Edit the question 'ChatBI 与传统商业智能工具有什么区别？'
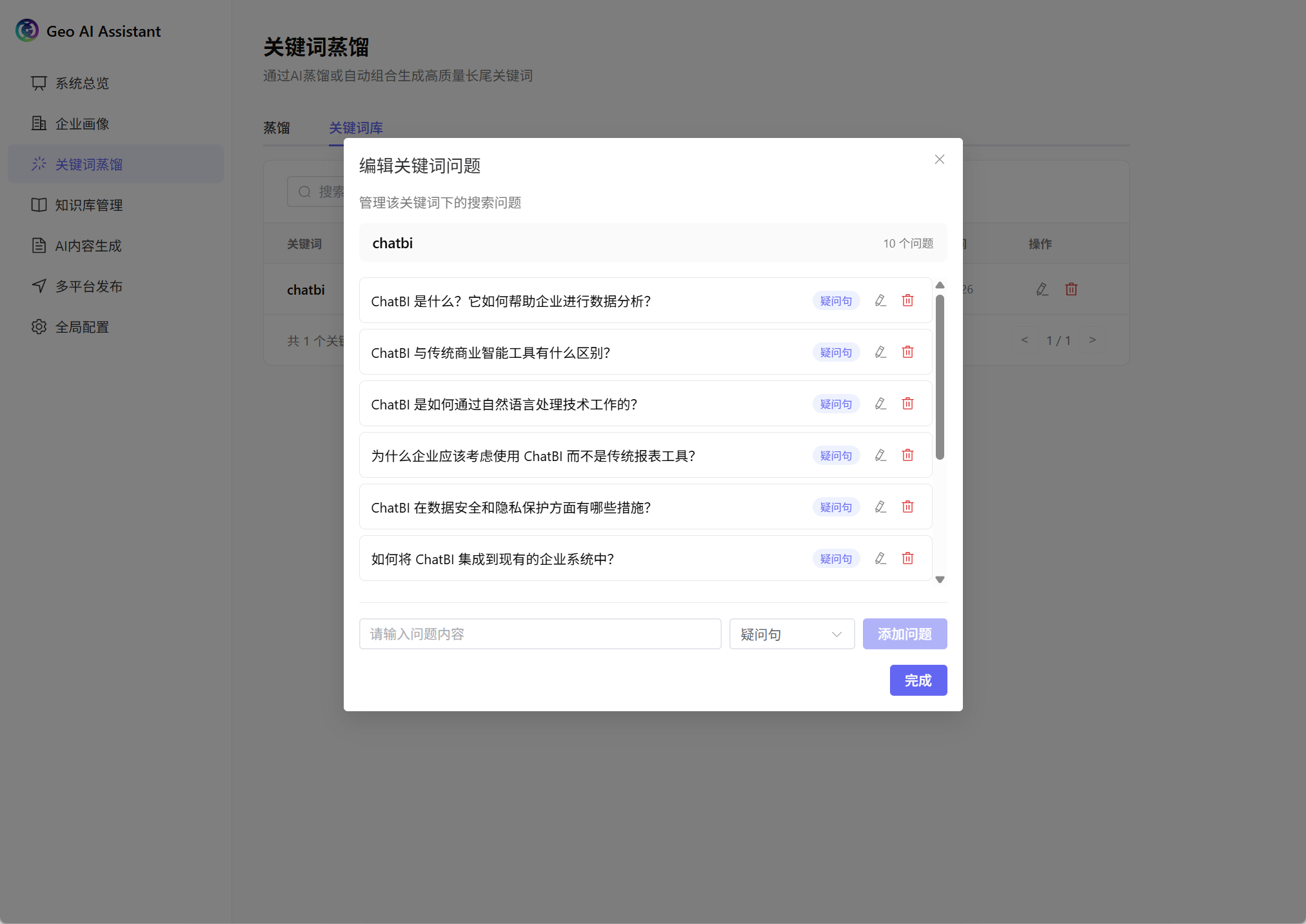1306x924 pixels. tap(880, 352)
